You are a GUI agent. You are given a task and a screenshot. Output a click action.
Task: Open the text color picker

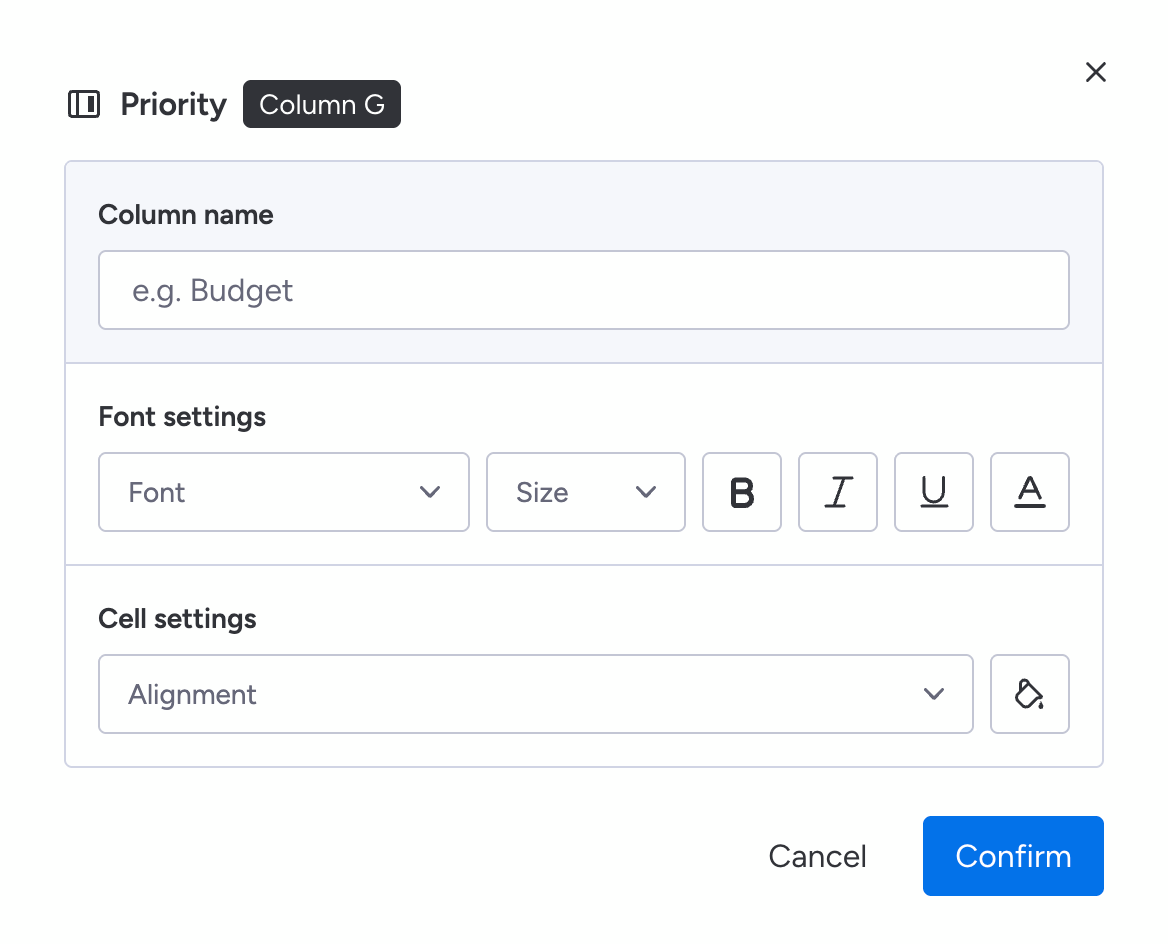click(x=1030, y=492)
